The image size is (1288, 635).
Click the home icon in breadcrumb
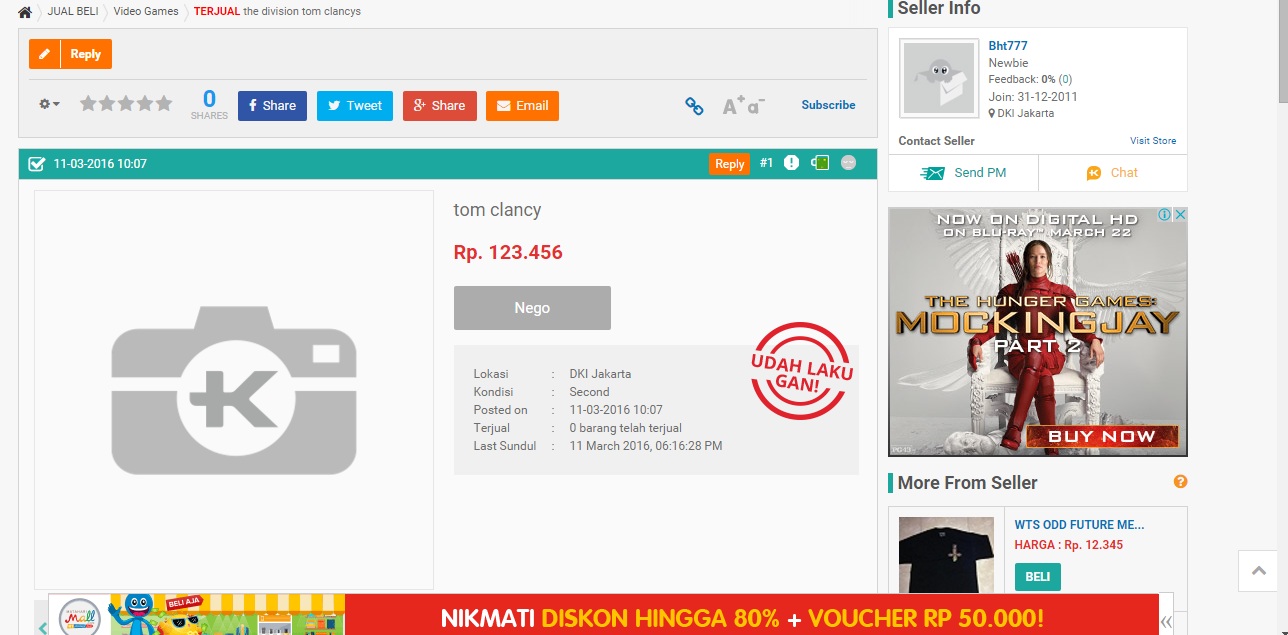(x=25, y=12)
